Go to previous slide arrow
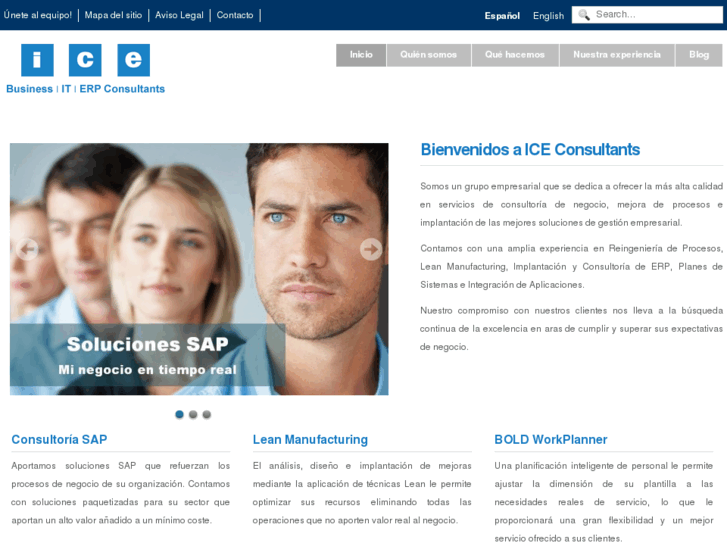 (x=27, y=249)
